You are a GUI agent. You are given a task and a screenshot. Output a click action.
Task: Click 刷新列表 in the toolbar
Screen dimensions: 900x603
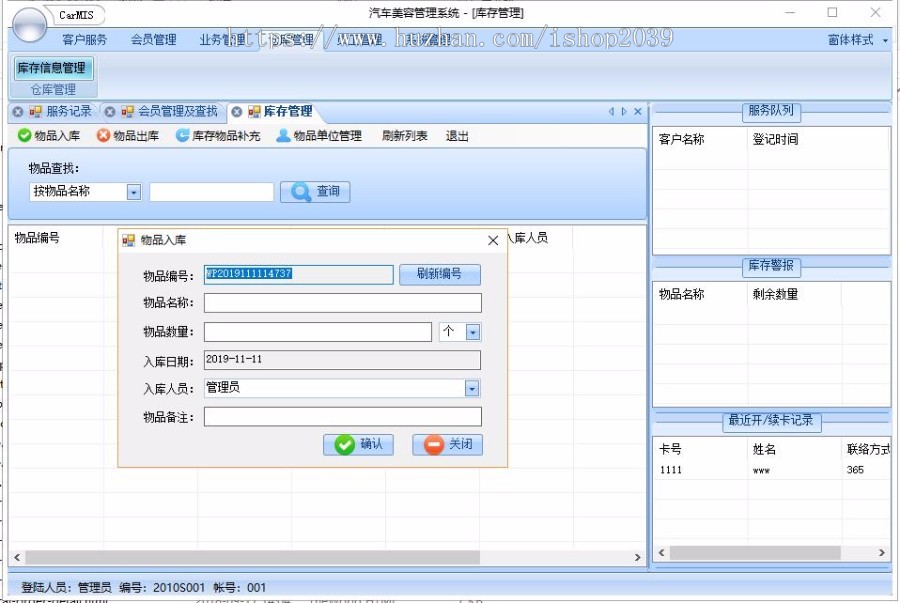point(405,136)
